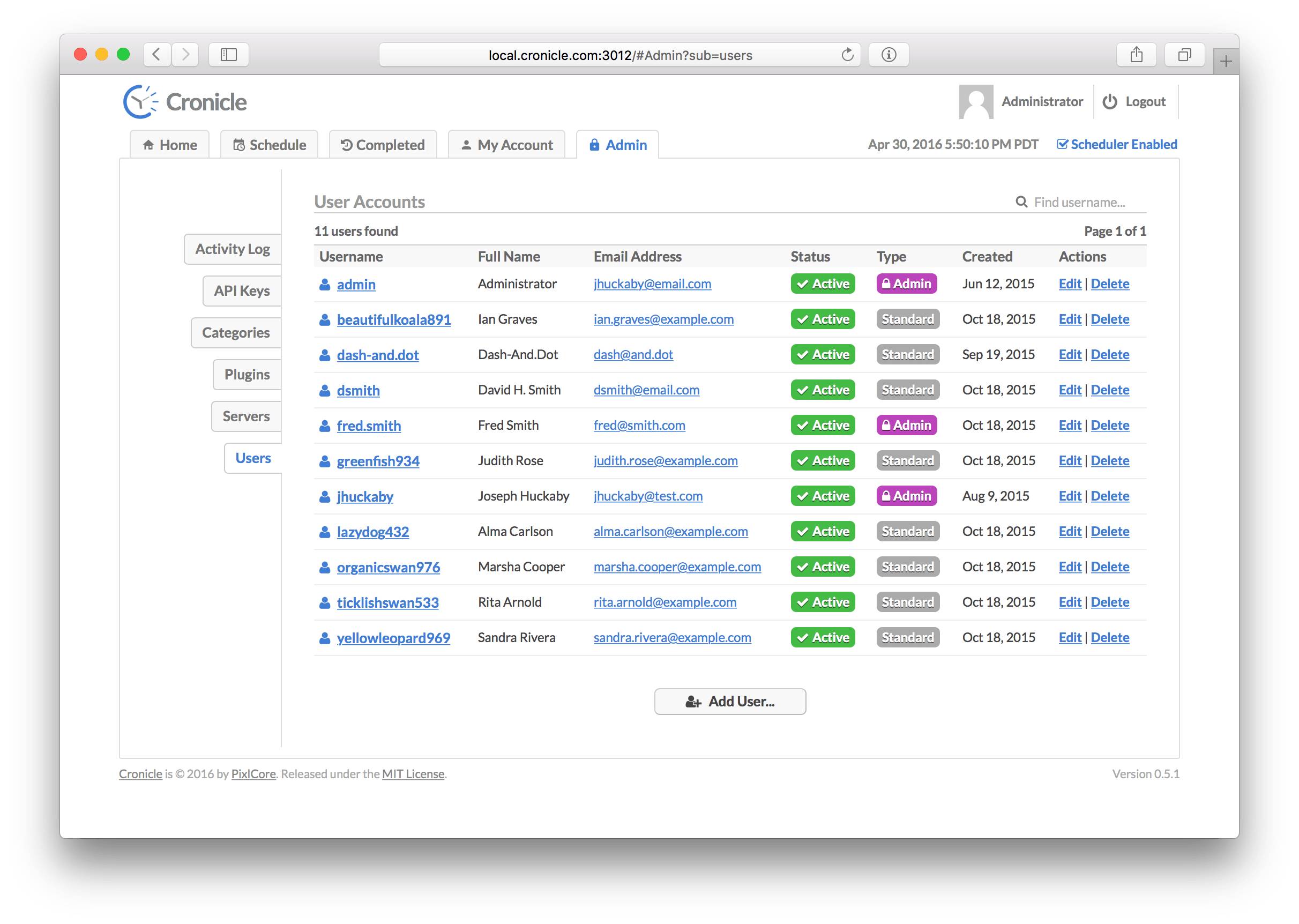Click the Add User button

pyautogui.click(x=730, y=702)
